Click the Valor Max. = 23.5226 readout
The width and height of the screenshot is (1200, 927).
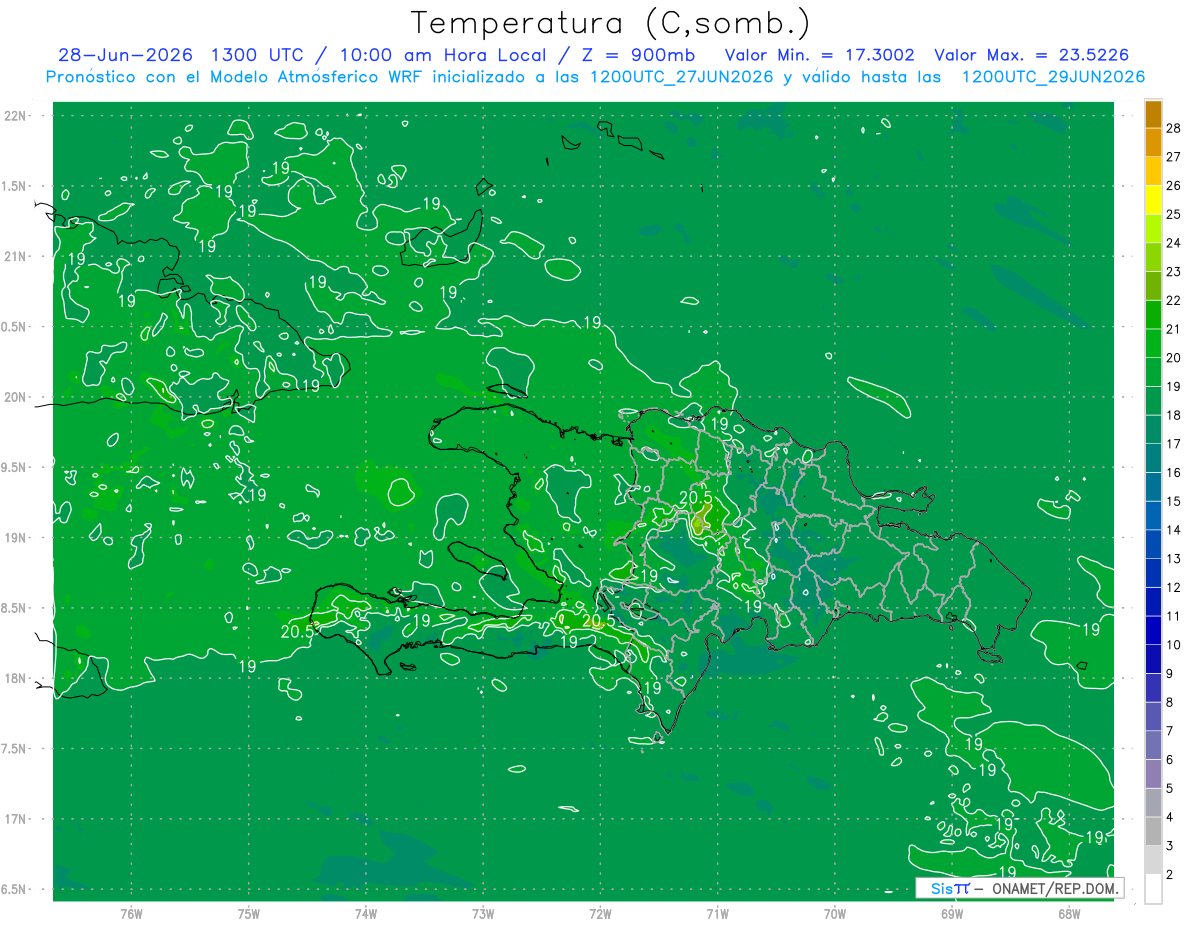1031,55
